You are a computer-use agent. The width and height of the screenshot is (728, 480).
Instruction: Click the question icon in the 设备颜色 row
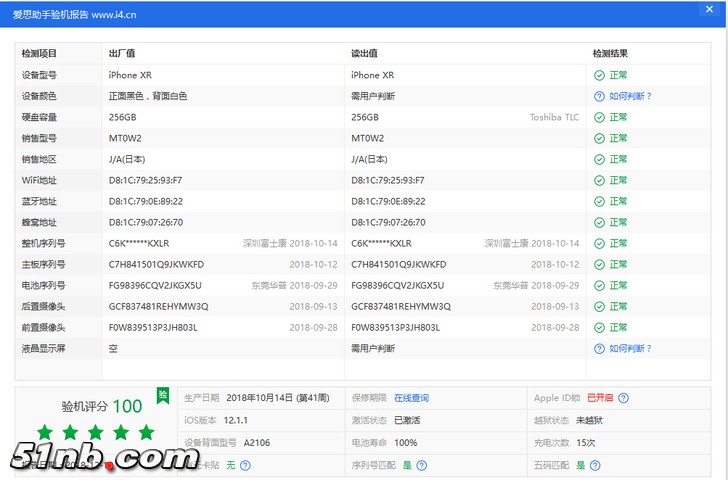[599, 96]
